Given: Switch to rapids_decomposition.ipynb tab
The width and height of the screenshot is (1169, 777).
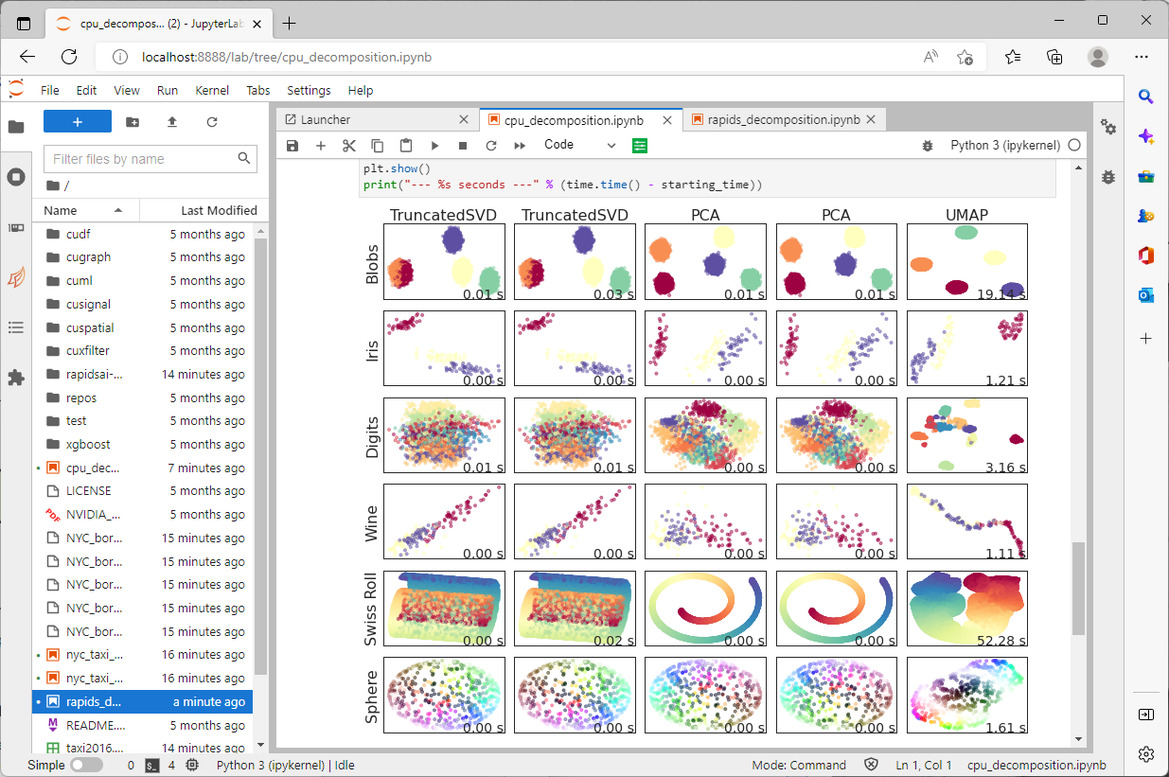Looking at the screenshot, I should coord(784,120).
